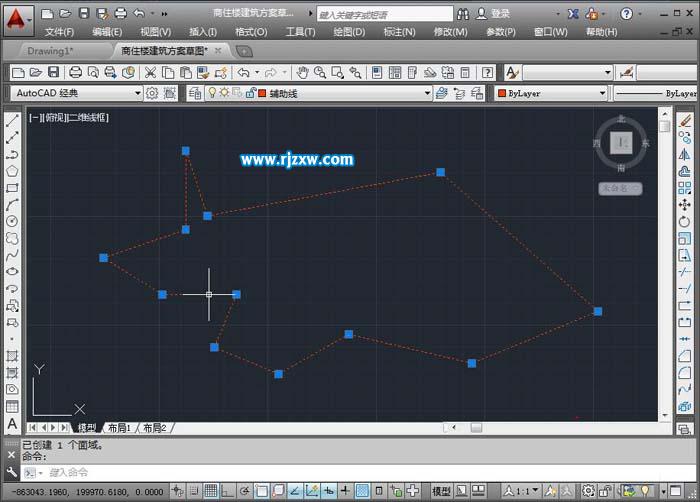This screenshot has width=700, height=502.
Task: Select the Erase tool in modify toolbar
Action: pyautogui.click(x=684, y=121)
